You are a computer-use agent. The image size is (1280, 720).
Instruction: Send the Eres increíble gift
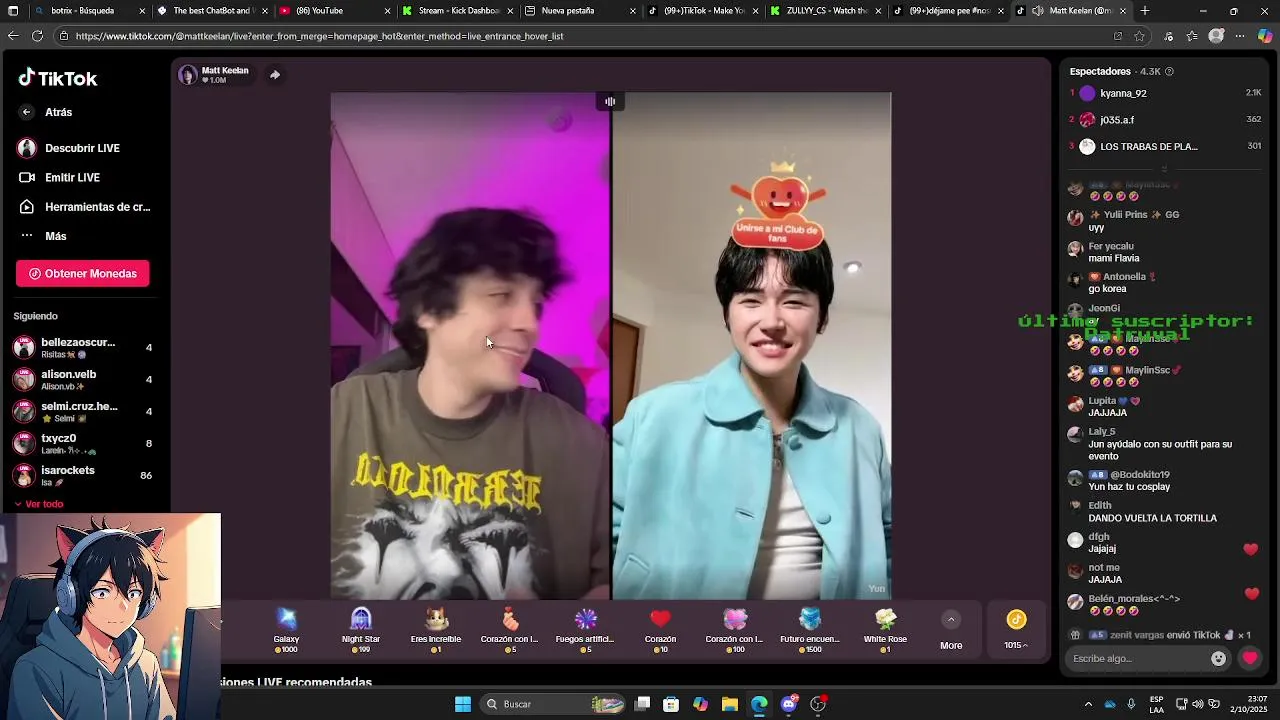[x=436, y=630]
